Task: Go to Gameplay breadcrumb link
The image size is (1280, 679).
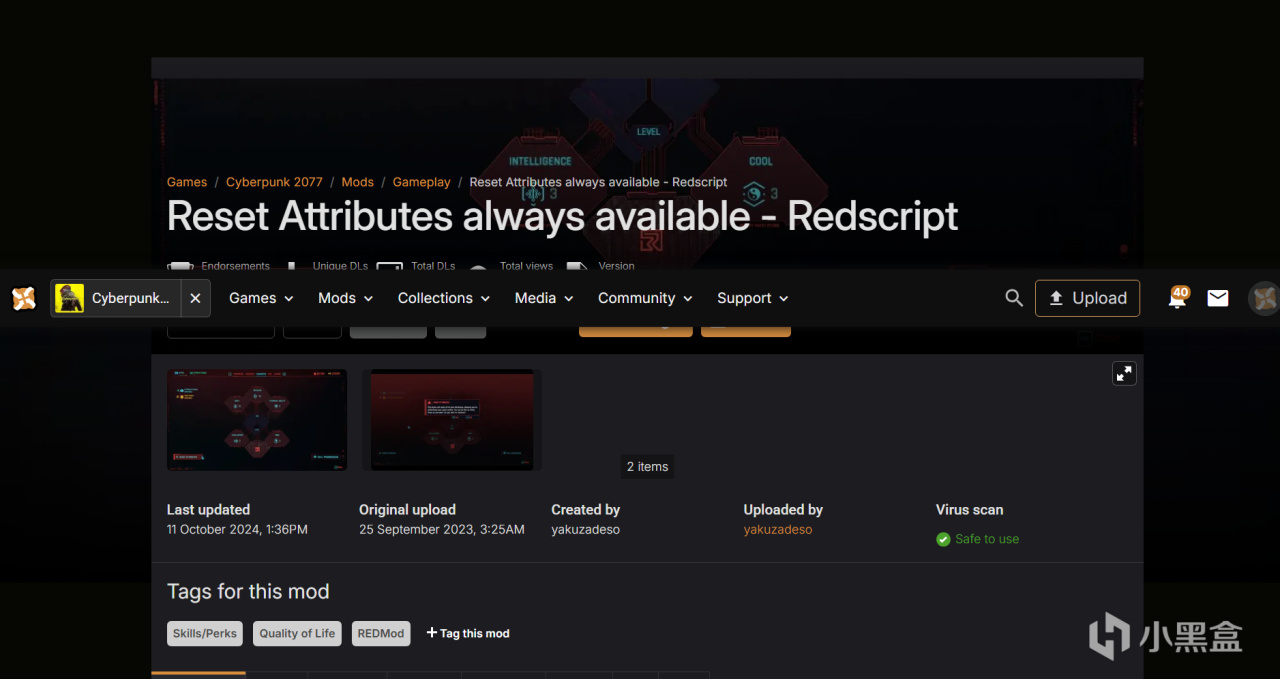Action: [x=421, y=182]
